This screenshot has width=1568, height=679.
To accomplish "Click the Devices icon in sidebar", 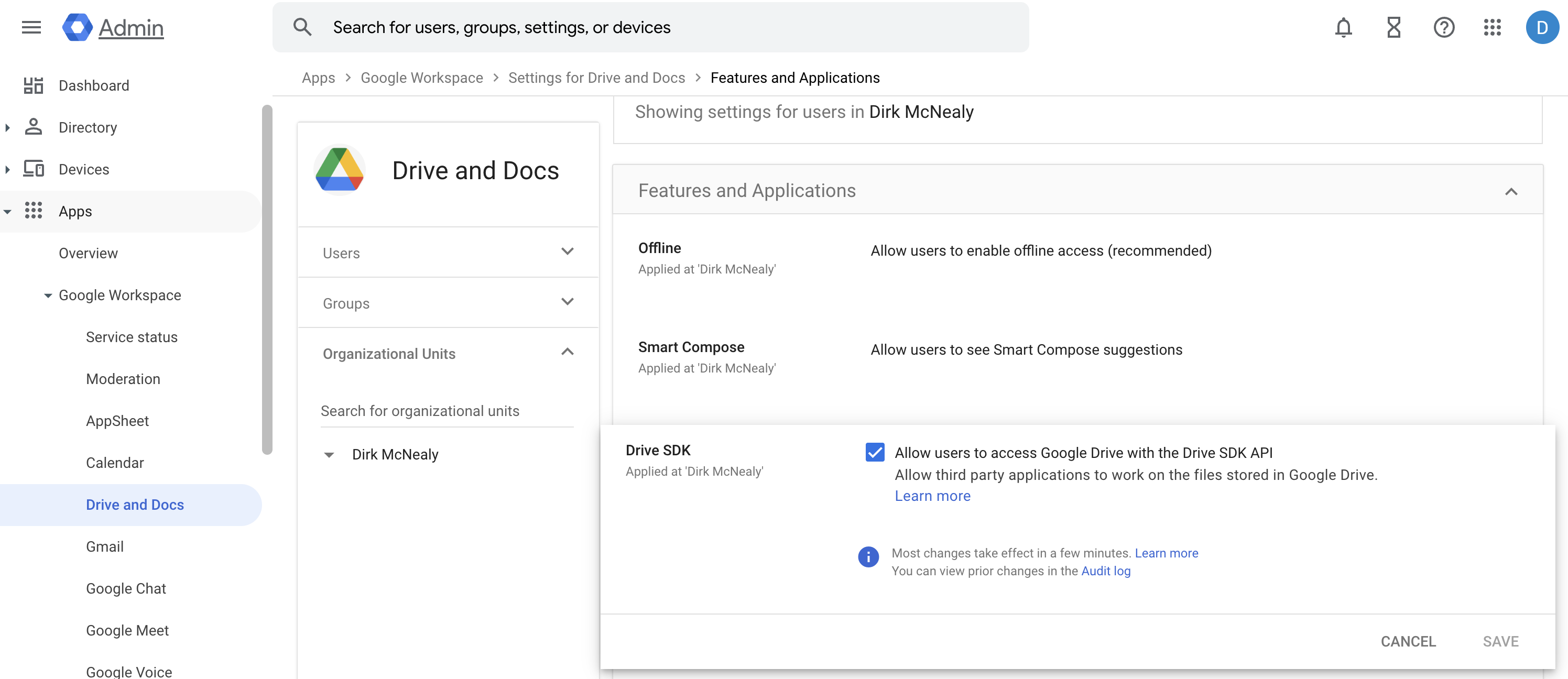I will click(x=34, y=169).
